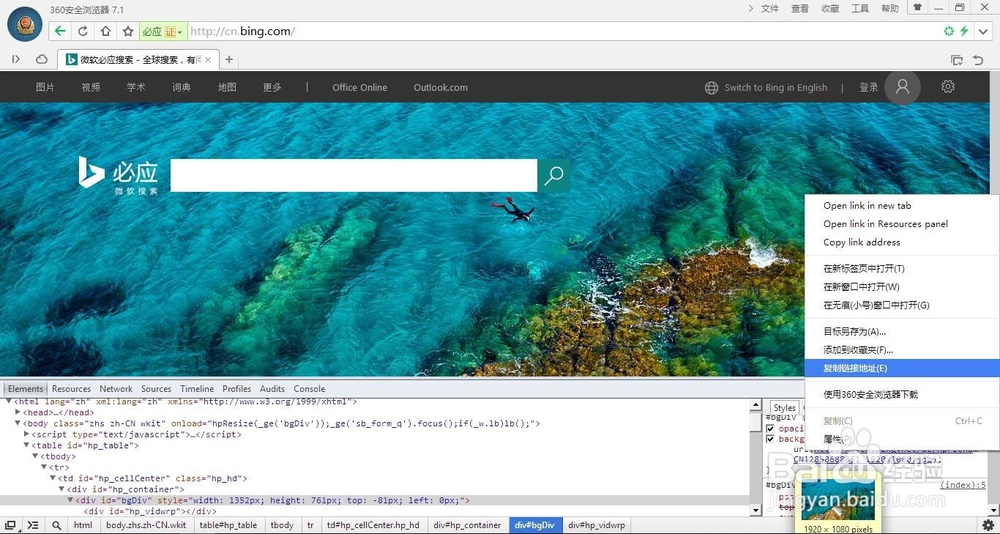This screenshot has height=534, width=1000.
Task: Switch to DevTools Timeline tab
Action: point(197,389)
